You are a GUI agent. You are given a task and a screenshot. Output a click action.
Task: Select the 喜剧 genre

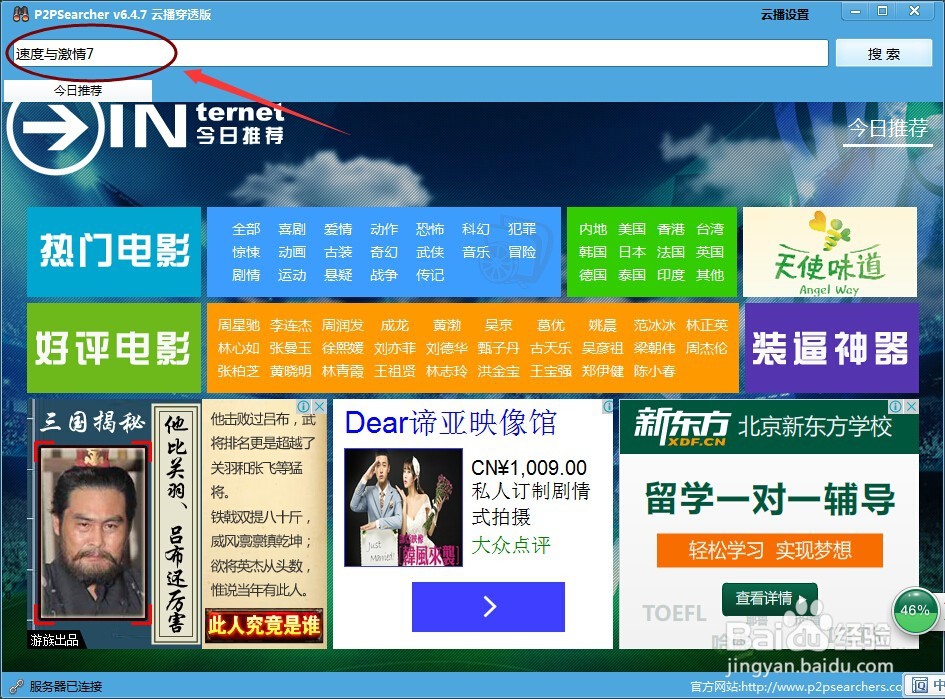click(x=292, y=229)
